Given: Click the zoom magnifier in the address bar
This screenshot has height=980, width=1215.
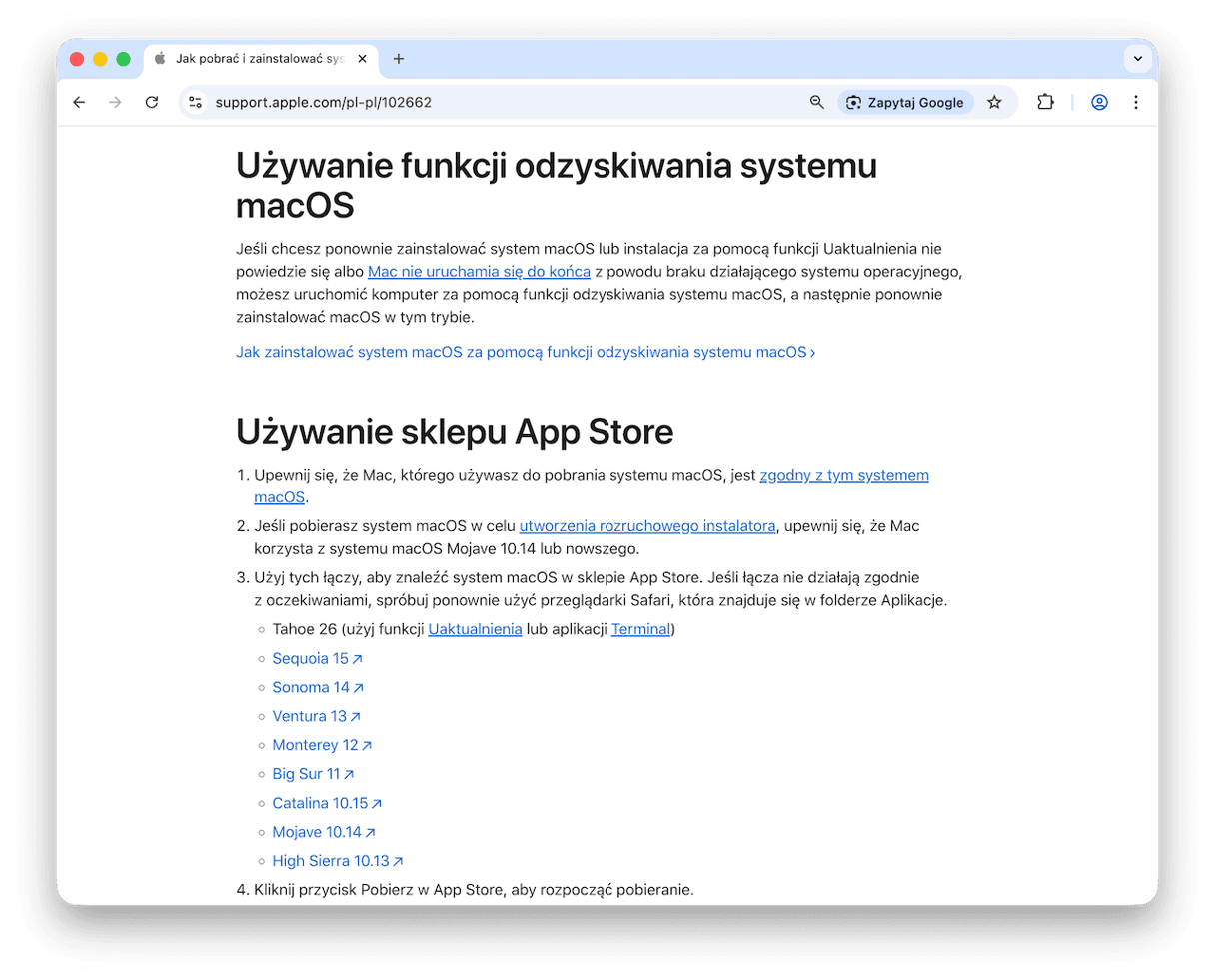Looking at the screenshot, I should [816, 102].
